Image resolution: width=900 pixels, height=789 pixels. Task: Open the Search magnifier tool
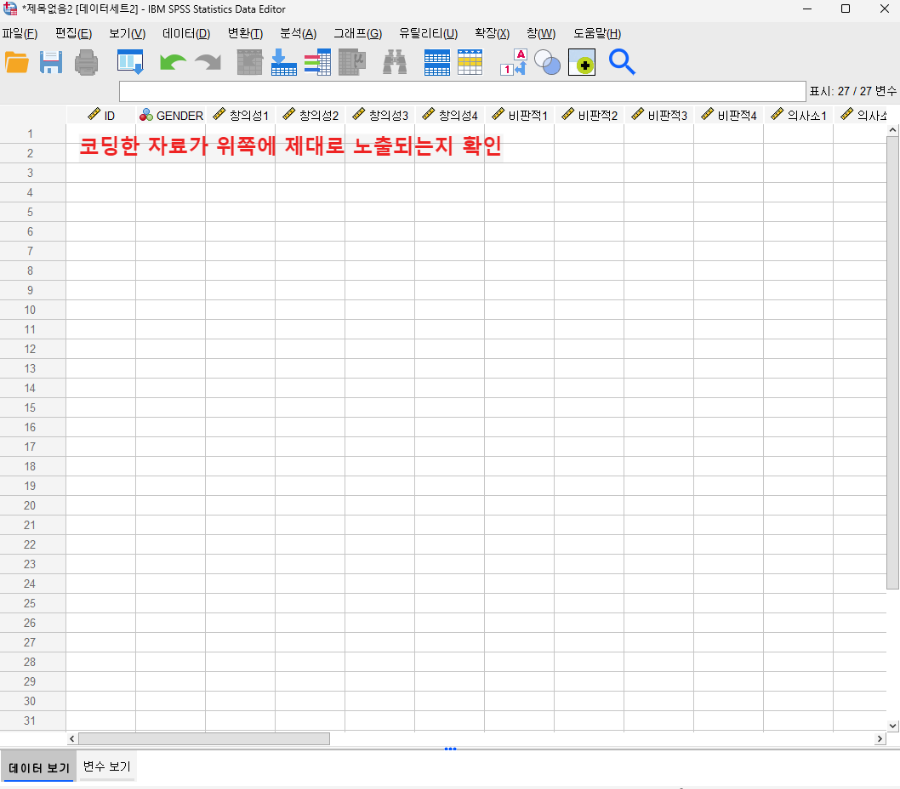click(x=622, y=62)
